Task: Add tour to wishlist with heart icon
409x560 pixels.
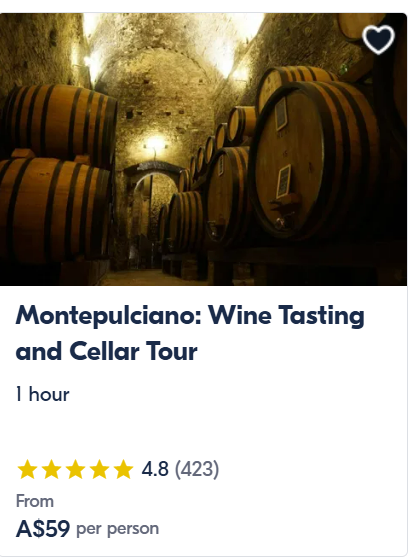Action: pyautogui.click(x=378, y=39)
